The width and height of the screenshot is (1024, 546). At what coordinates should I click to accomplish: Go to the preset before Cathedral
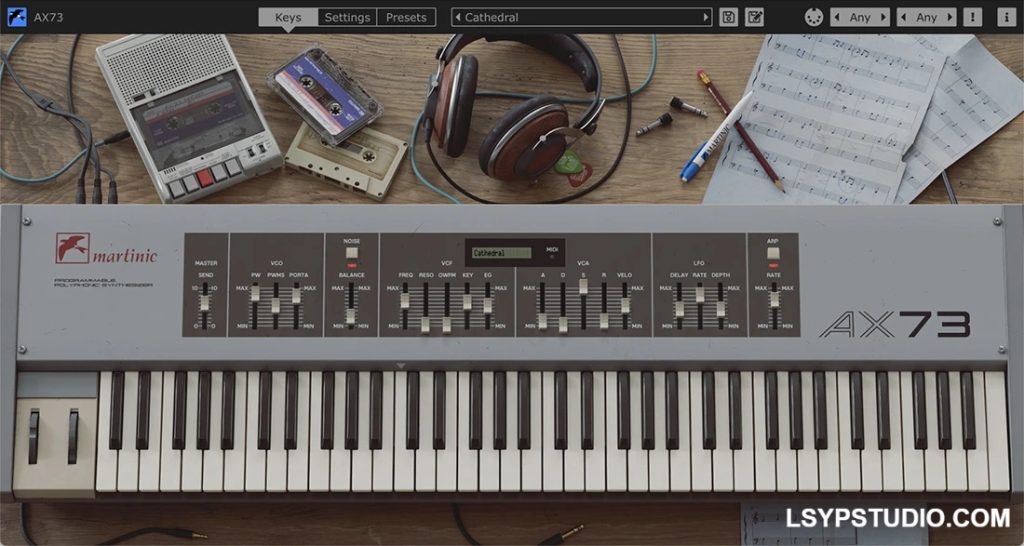(458, 18)
